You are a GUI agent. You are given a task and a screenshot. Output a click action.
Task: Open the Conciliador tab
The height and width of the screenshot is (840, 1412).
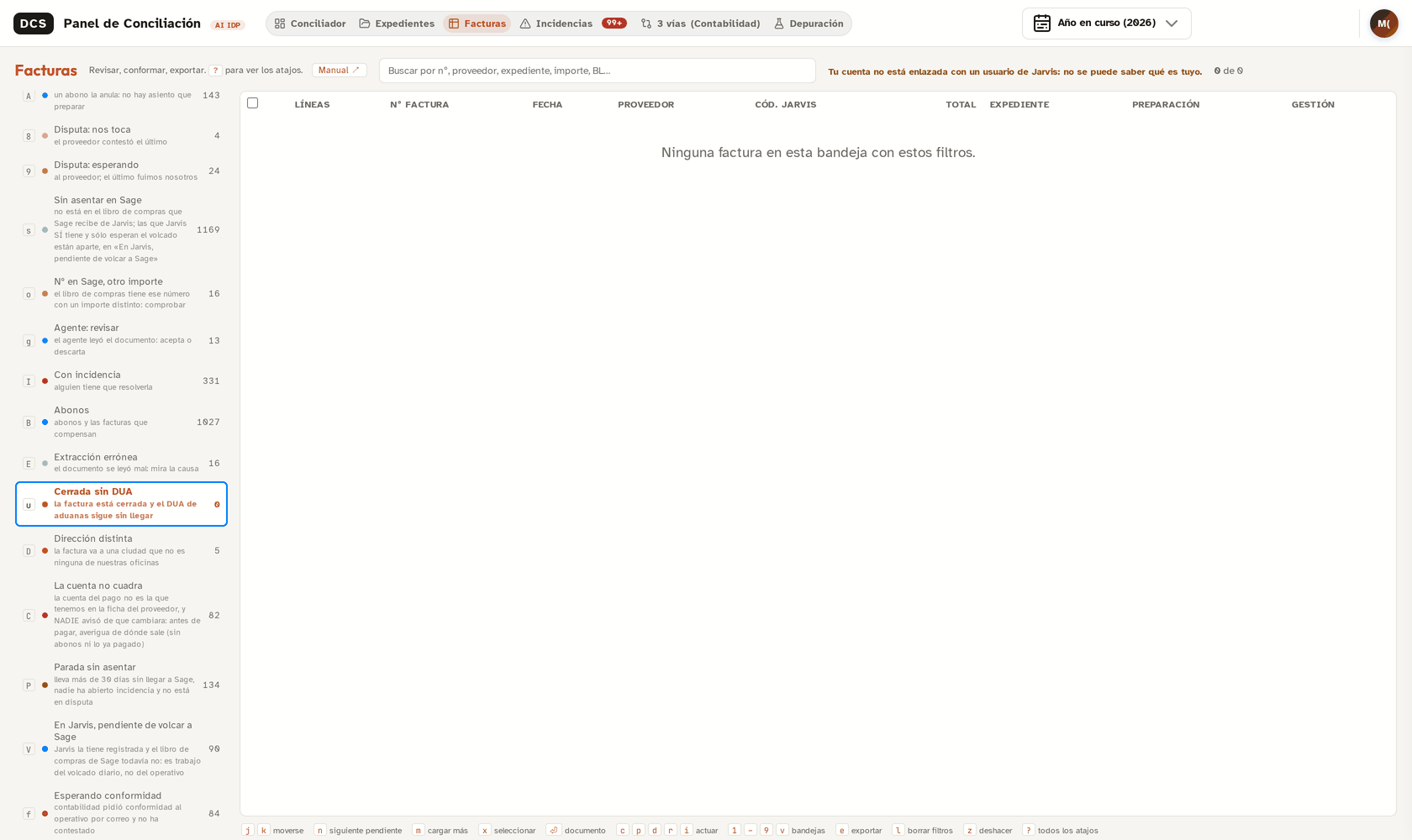[310, 24]
